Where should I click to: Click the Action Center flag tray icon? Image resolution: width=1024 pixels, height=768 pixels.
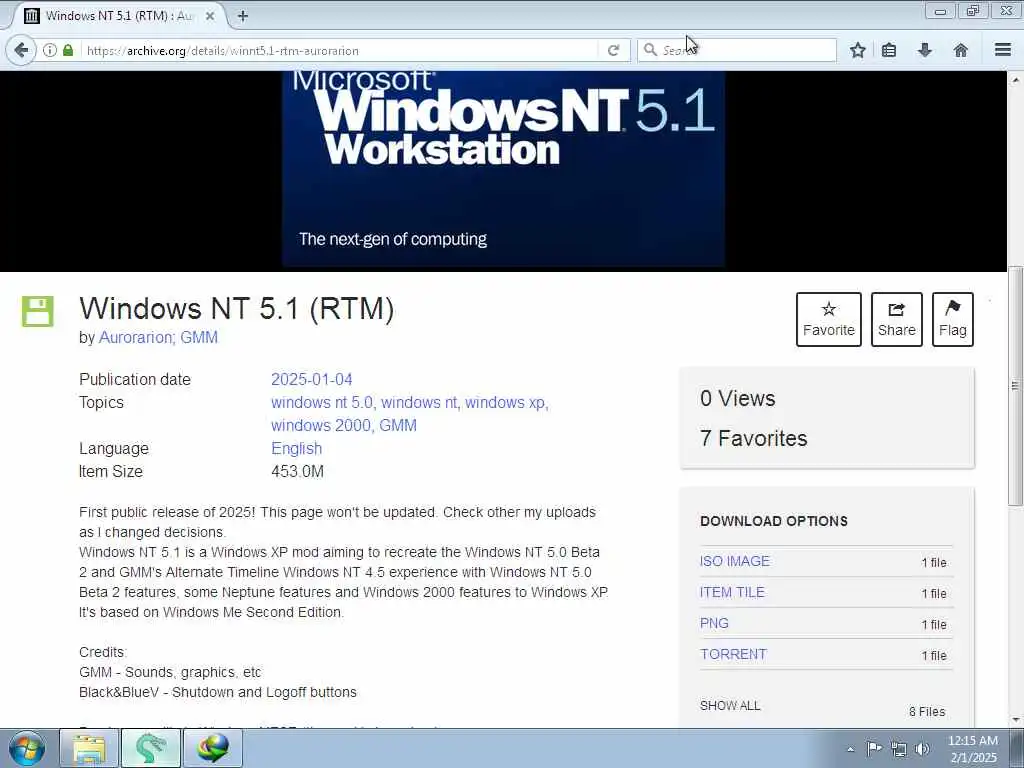[x=874, y=749]
